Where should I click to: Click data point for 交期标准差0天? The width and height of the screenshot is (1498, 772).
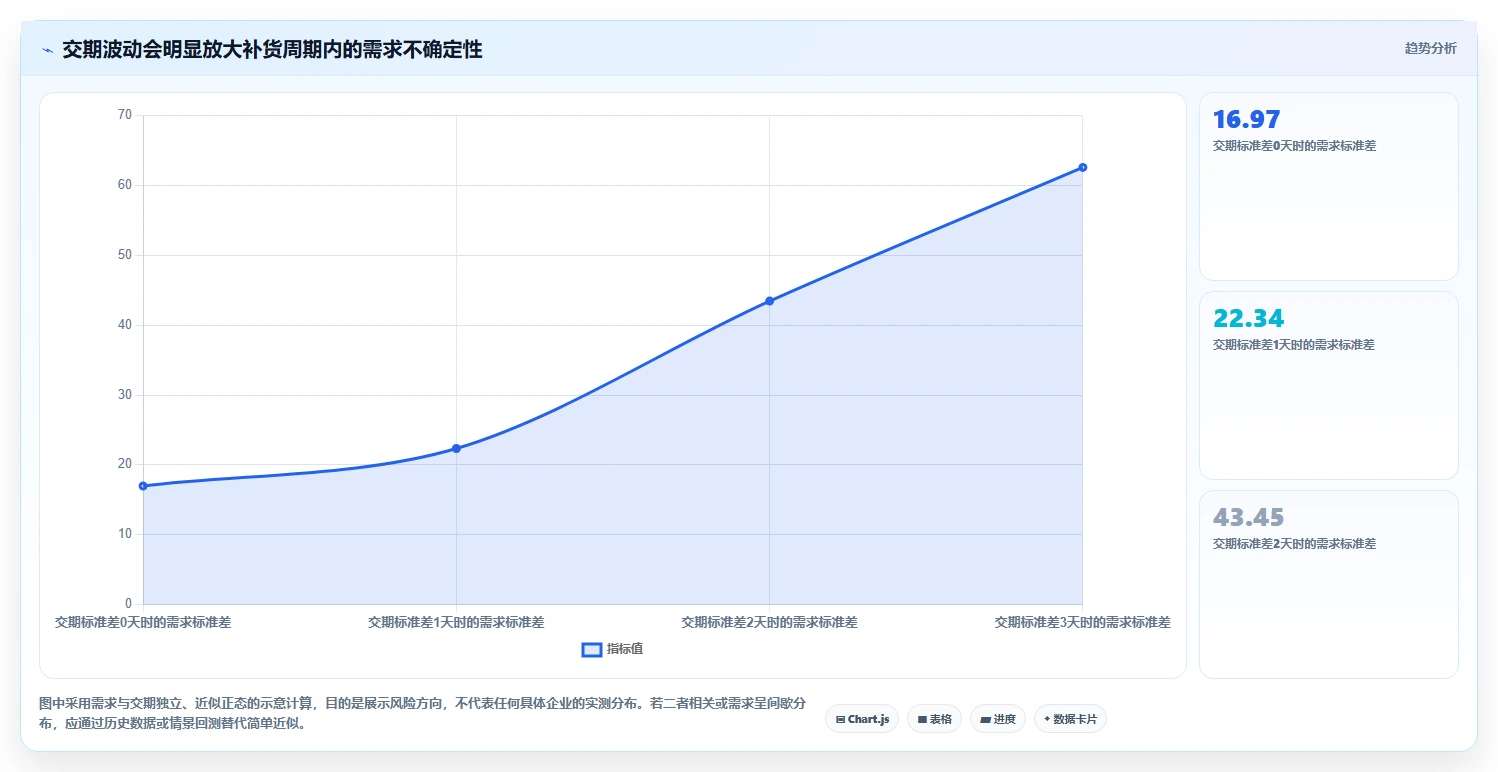[x=143, y=486]
